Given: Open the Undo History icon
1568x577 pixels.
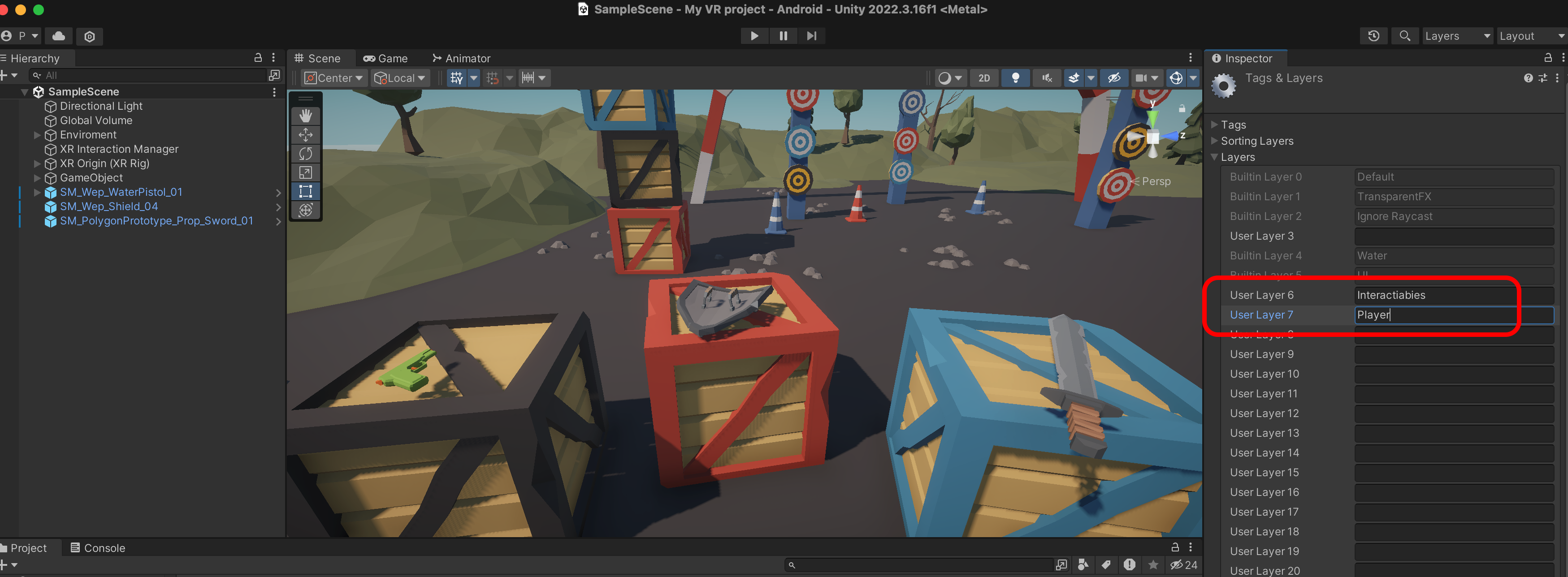Looking at the screenshot, I should point(1373,36).
